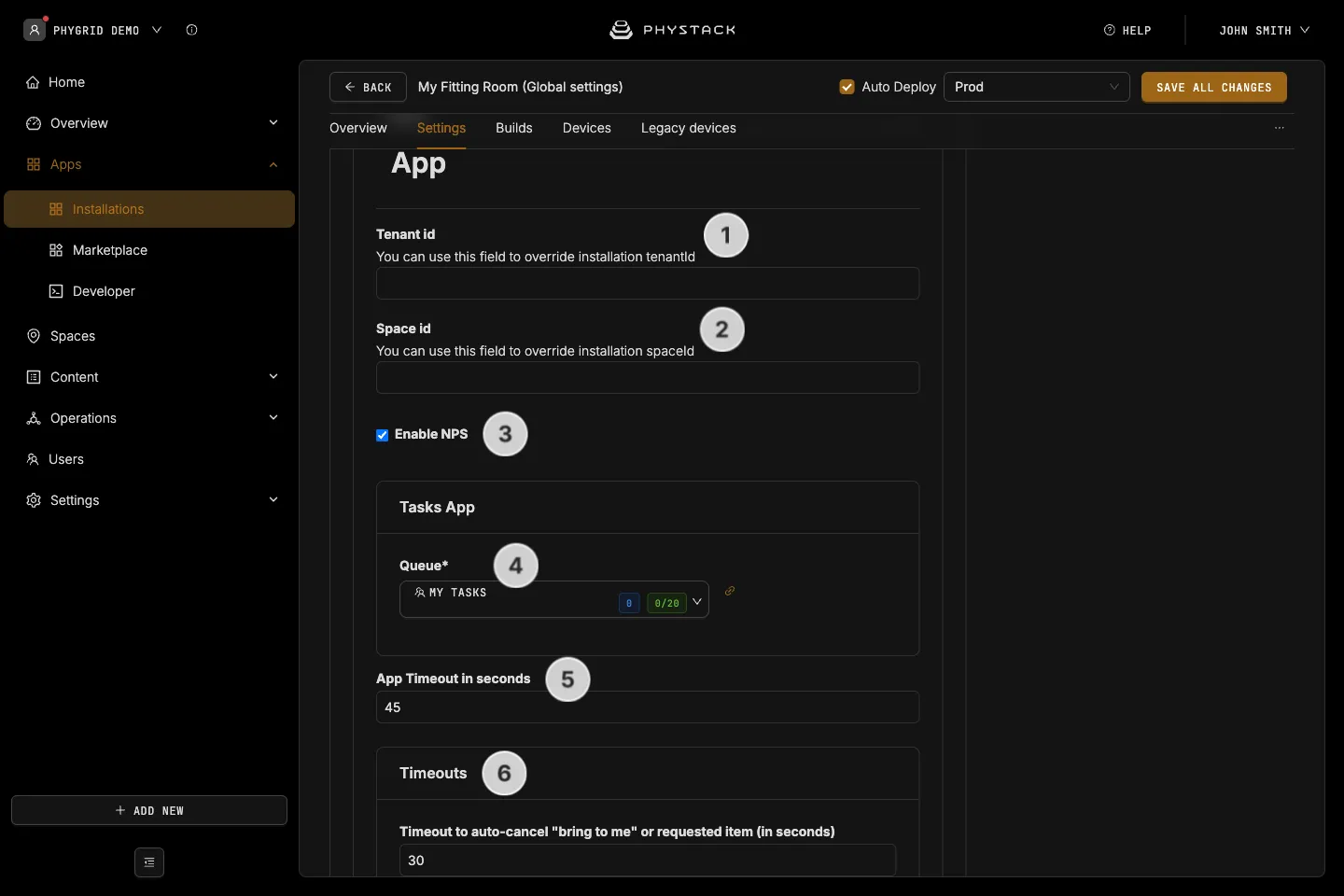Click the Apps grid icon
This screenshot has height=896, width=1344.
(x=34, y=164)
